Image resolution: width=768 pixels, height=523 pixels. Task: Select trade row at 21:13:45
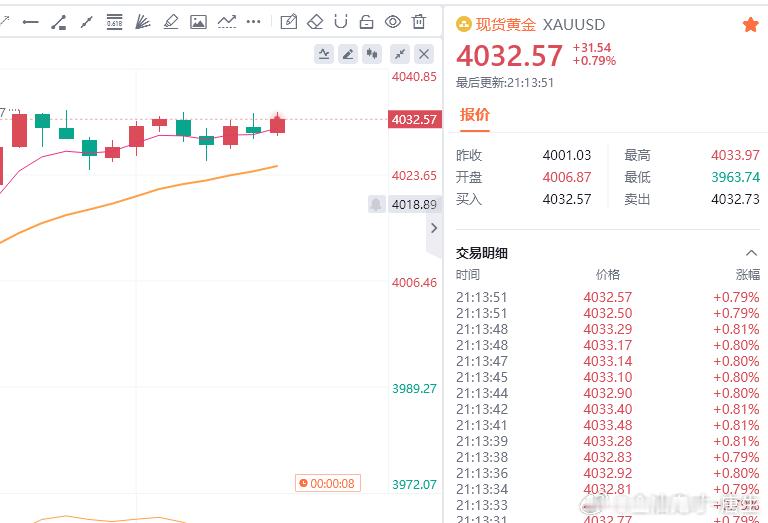click(x=608, y=377)
